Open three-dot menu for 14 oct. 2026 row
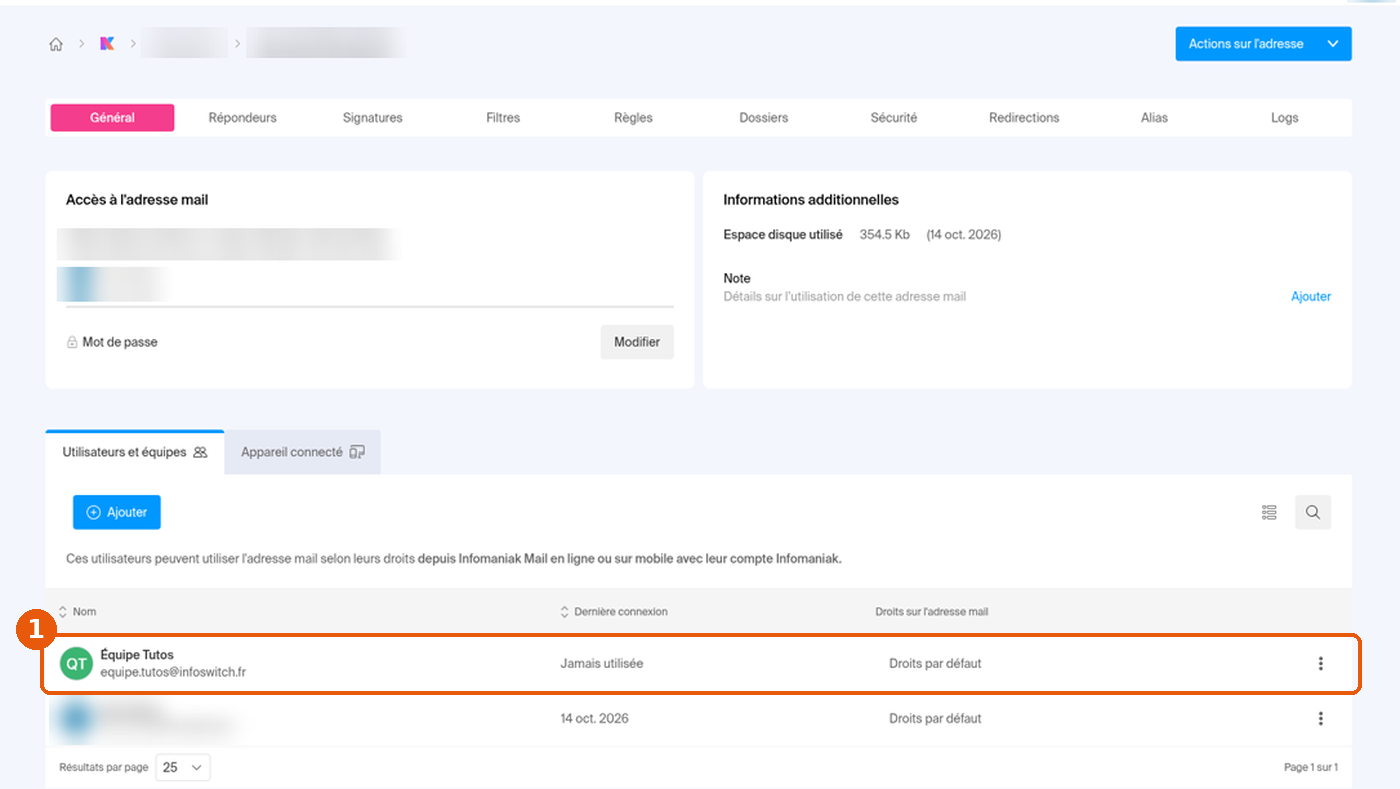 click(x=1321, y=718)
